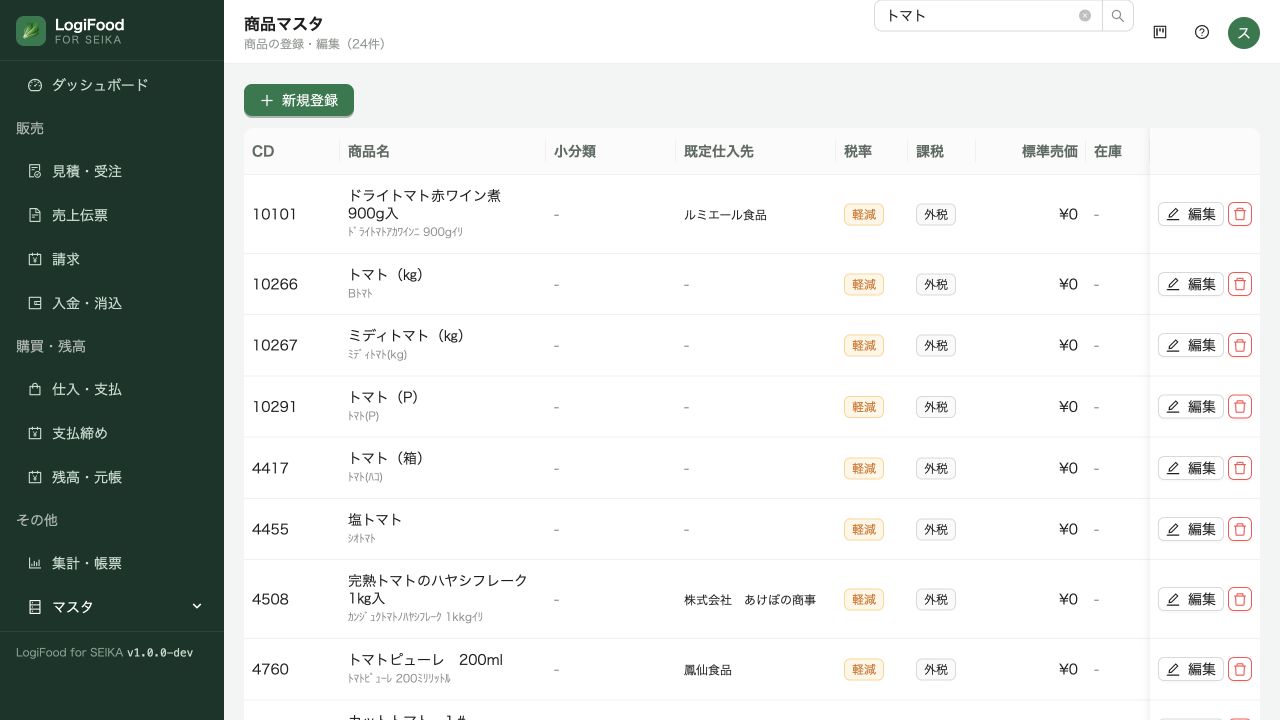Click the search magnifier icon button
The width and height of the screenshot is (1280, 720).
(1118, 16)
